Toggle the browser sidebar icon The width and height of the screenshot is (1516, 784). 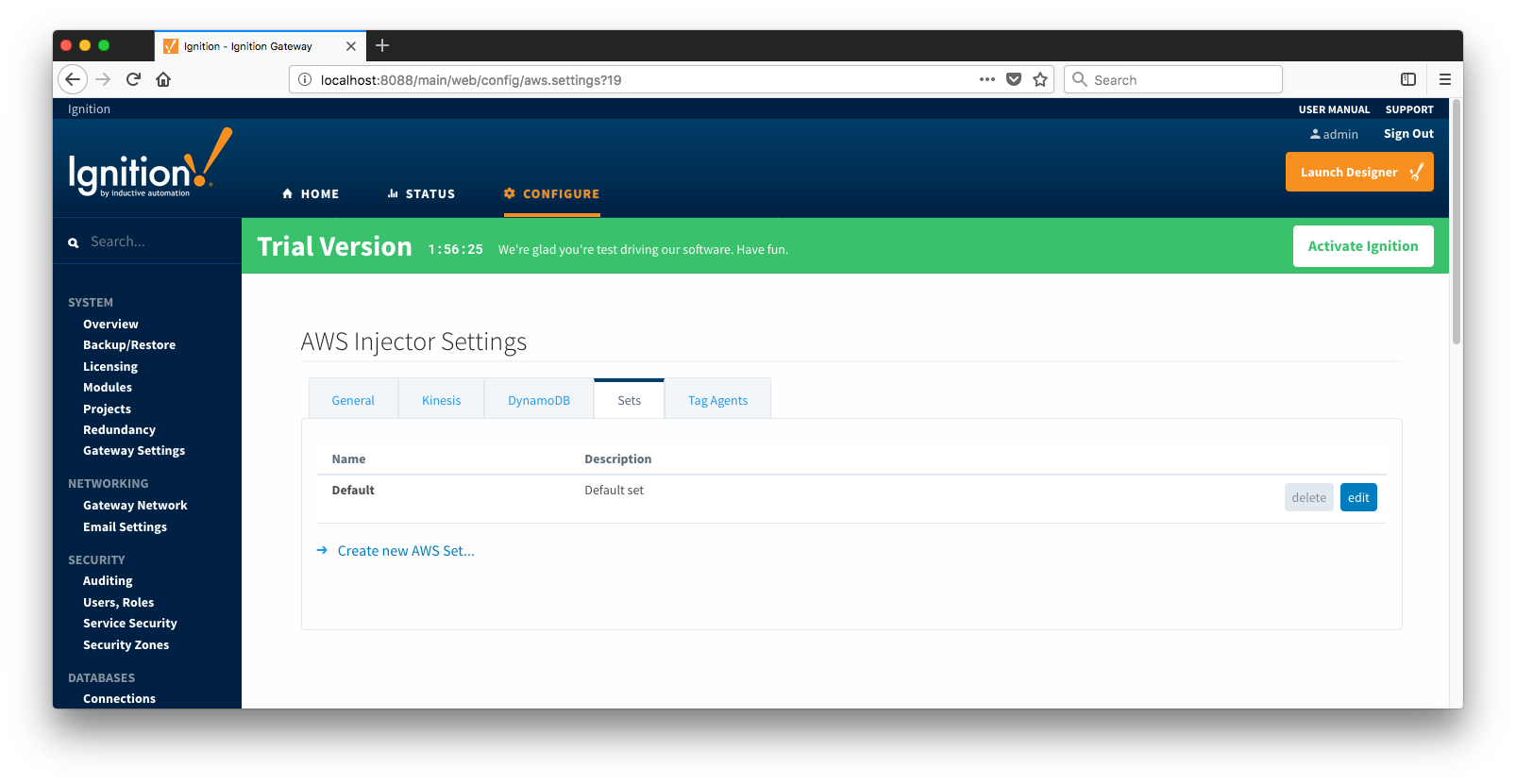pyautogui.click(x=1407, y=79)
